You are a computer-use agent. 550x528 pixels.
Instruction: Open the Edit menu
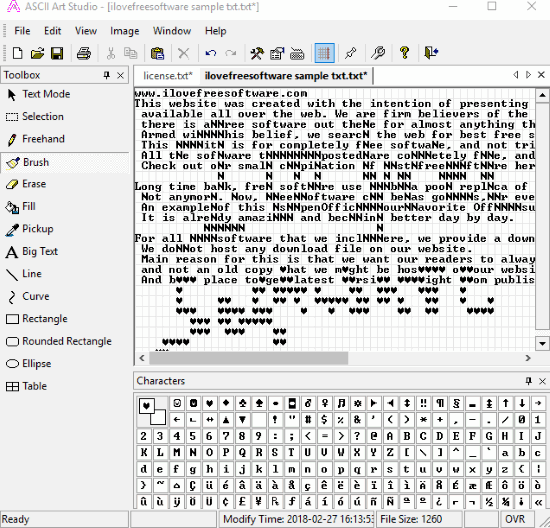53,31
